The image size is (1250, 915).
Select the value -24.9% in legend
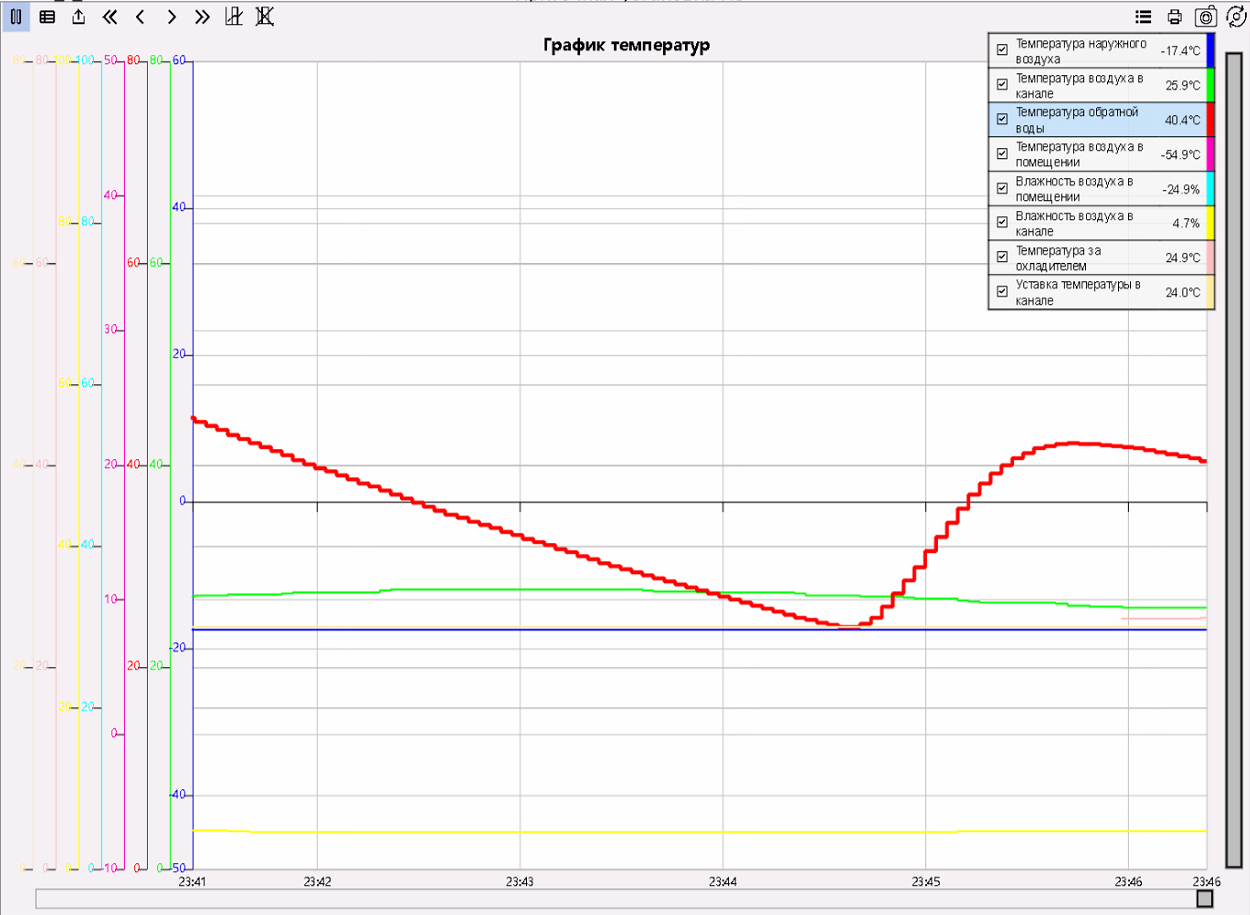pos(1181,189)
